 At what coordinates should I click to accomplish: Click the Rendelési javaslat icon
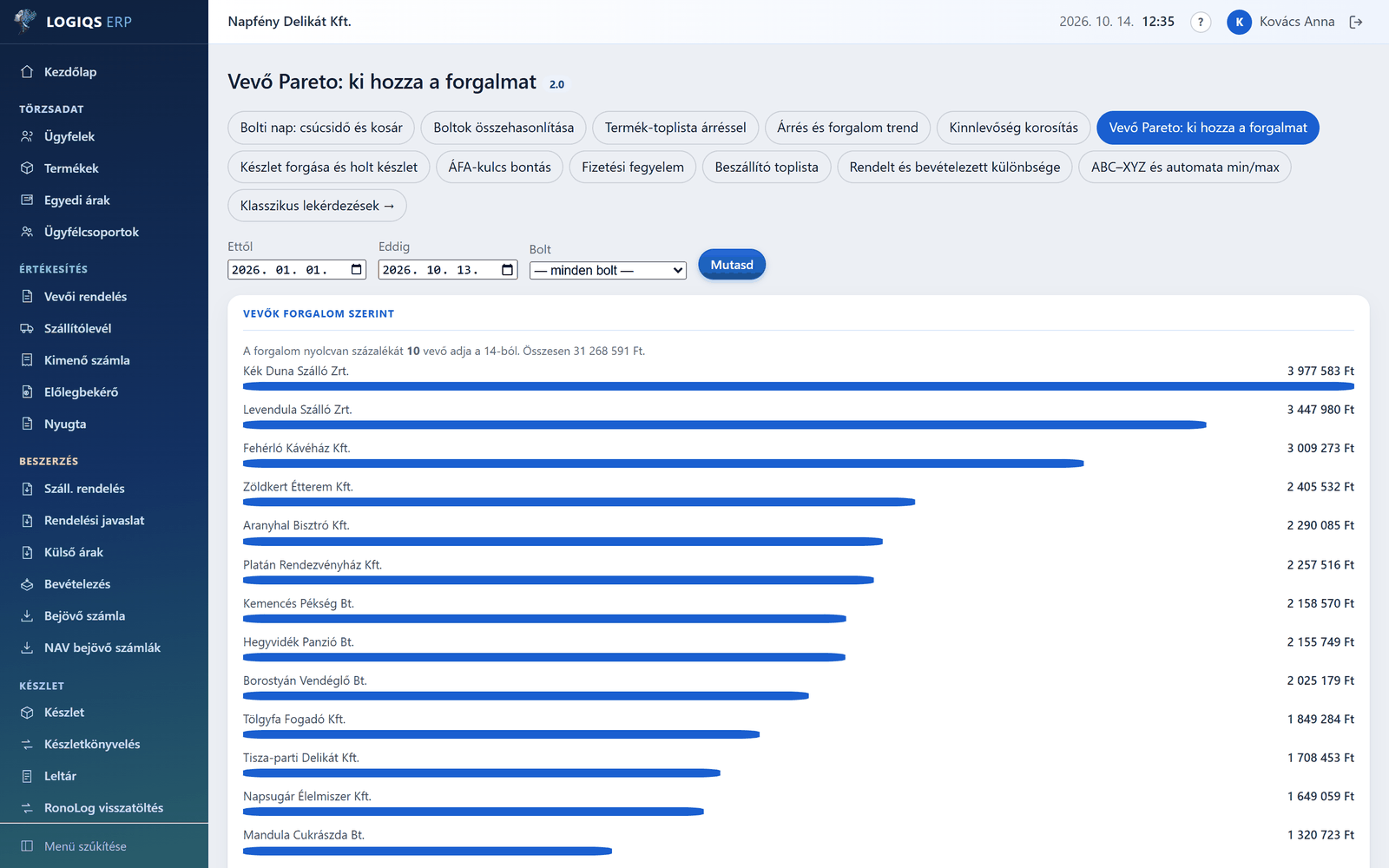tap(27, 521)
